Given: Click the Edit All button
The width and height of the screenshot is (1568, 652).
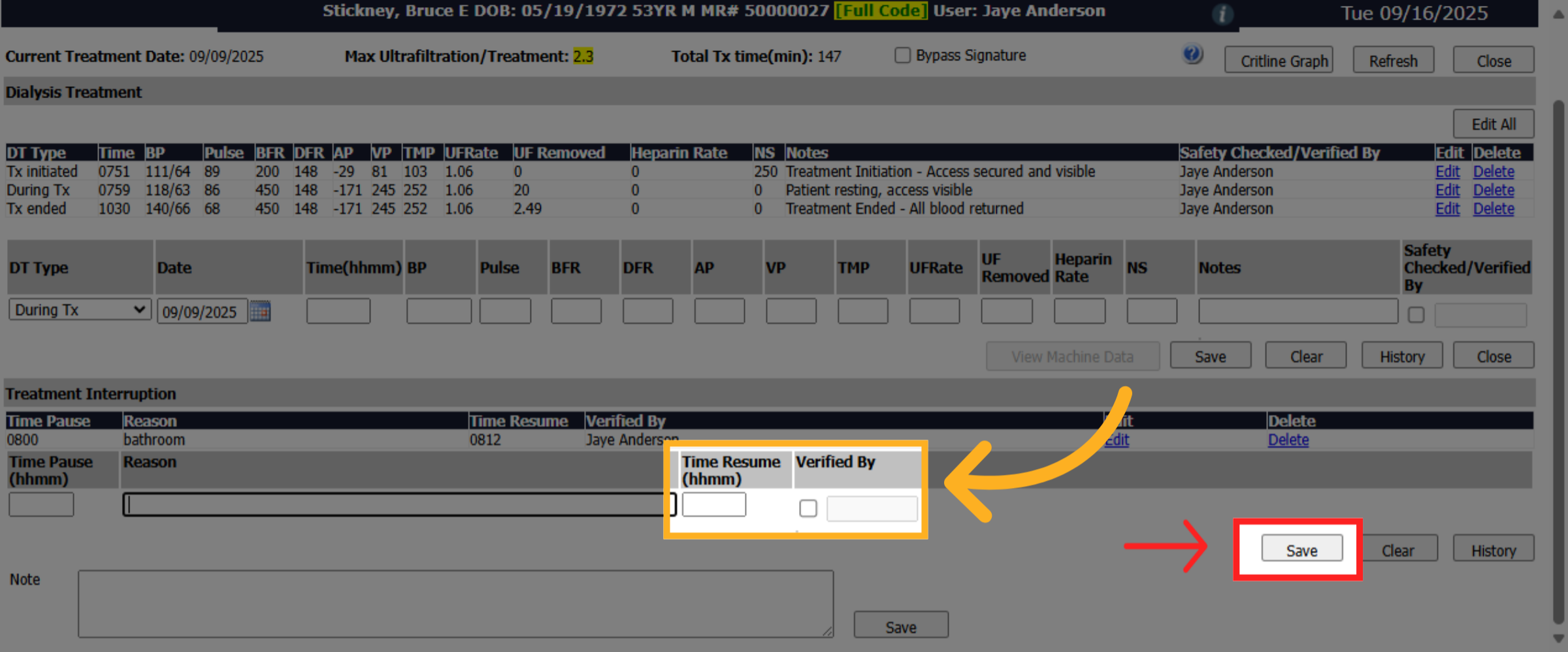Looking at the screenshot, I should pos(1494,123).
